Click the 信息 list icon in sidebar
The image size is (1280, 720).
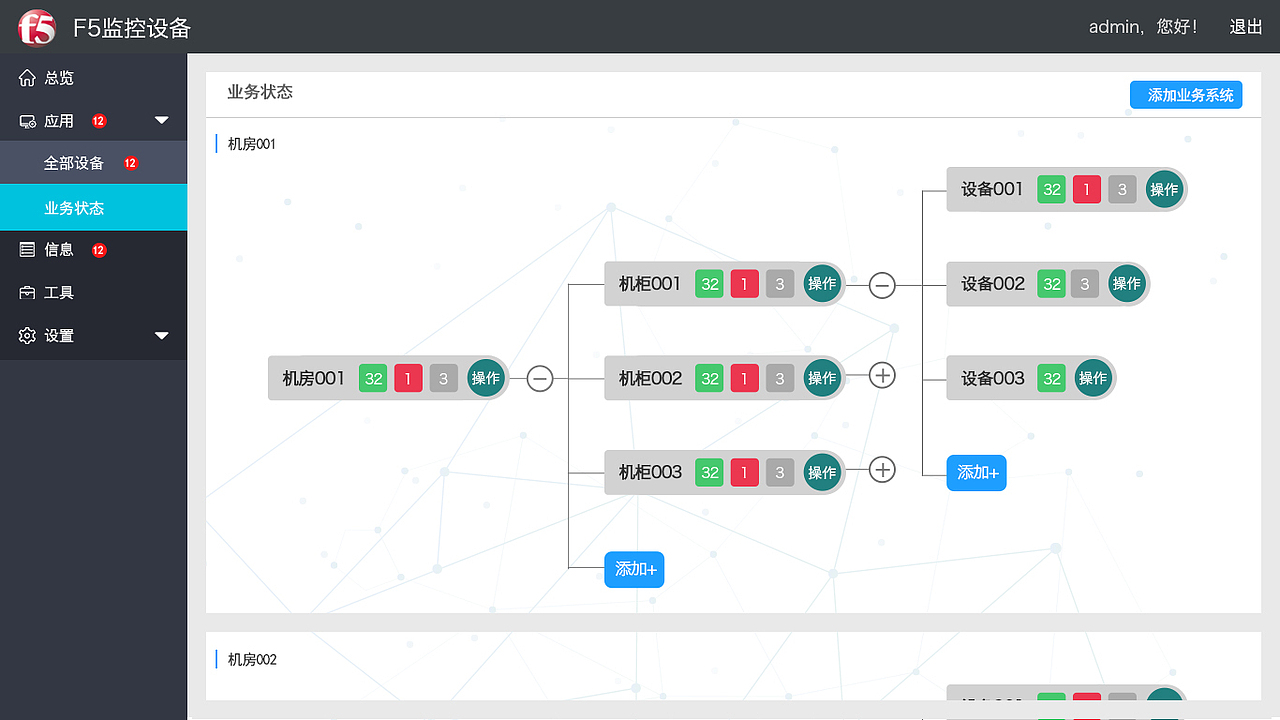[x=27, y=250]
